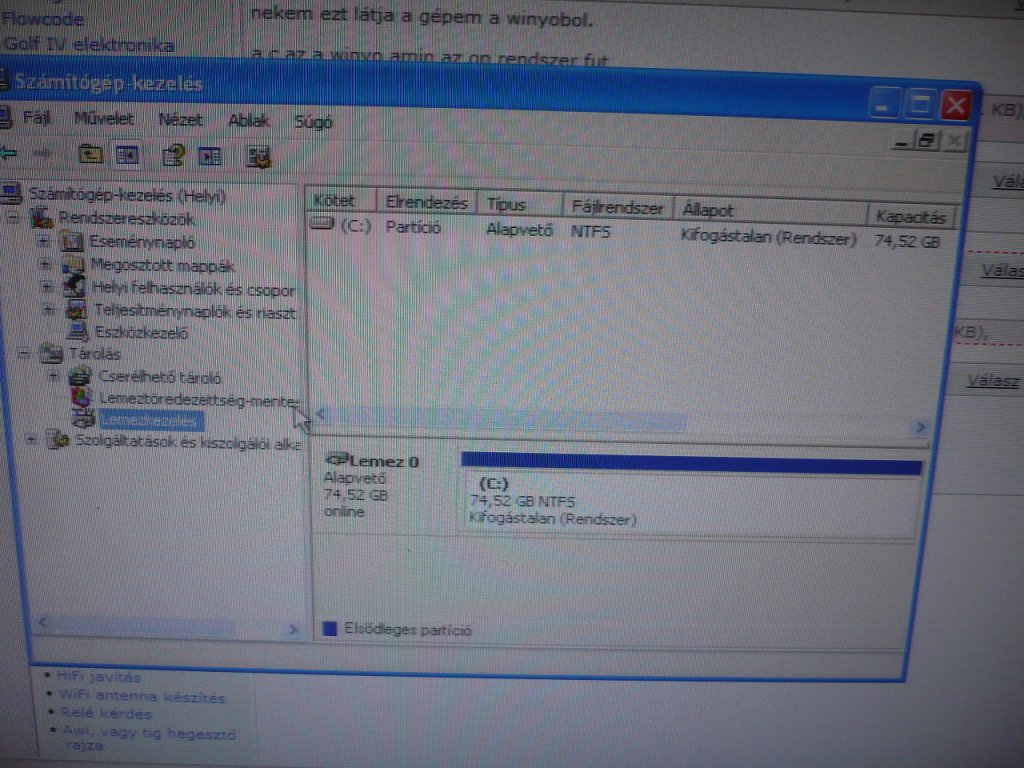
Task: Select the Számítógép-kezelés (Helyi) root node
Action: tap(127, 195)
